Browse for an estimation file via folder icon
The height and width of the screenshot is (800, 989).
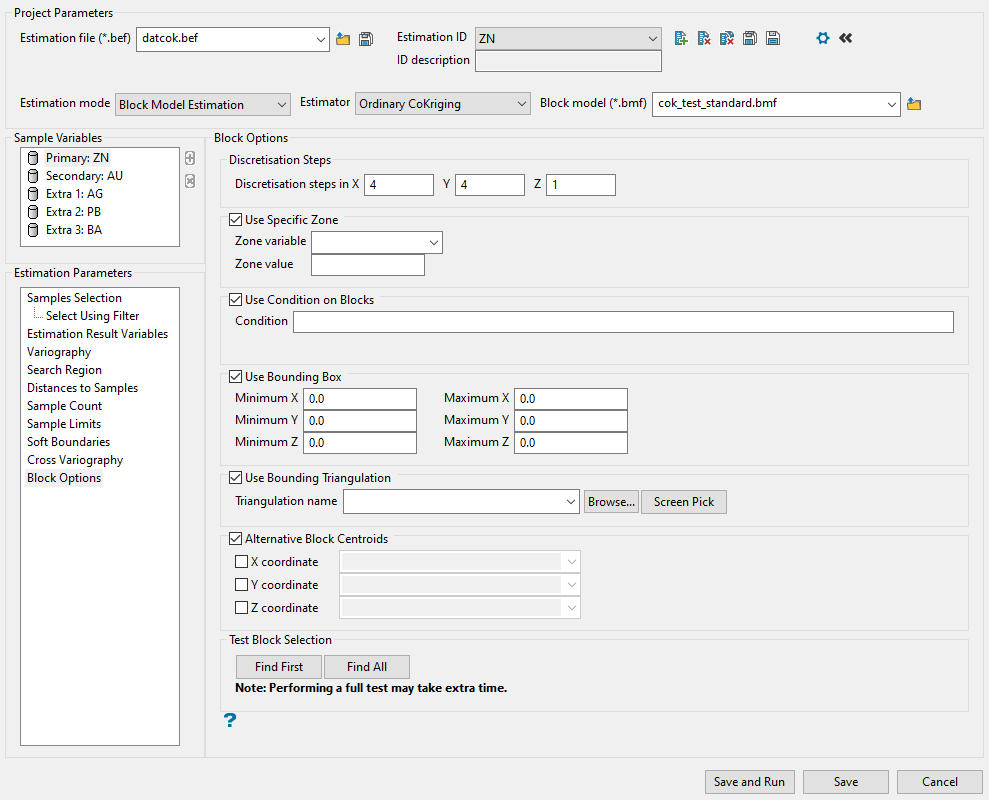pos(343,39)
